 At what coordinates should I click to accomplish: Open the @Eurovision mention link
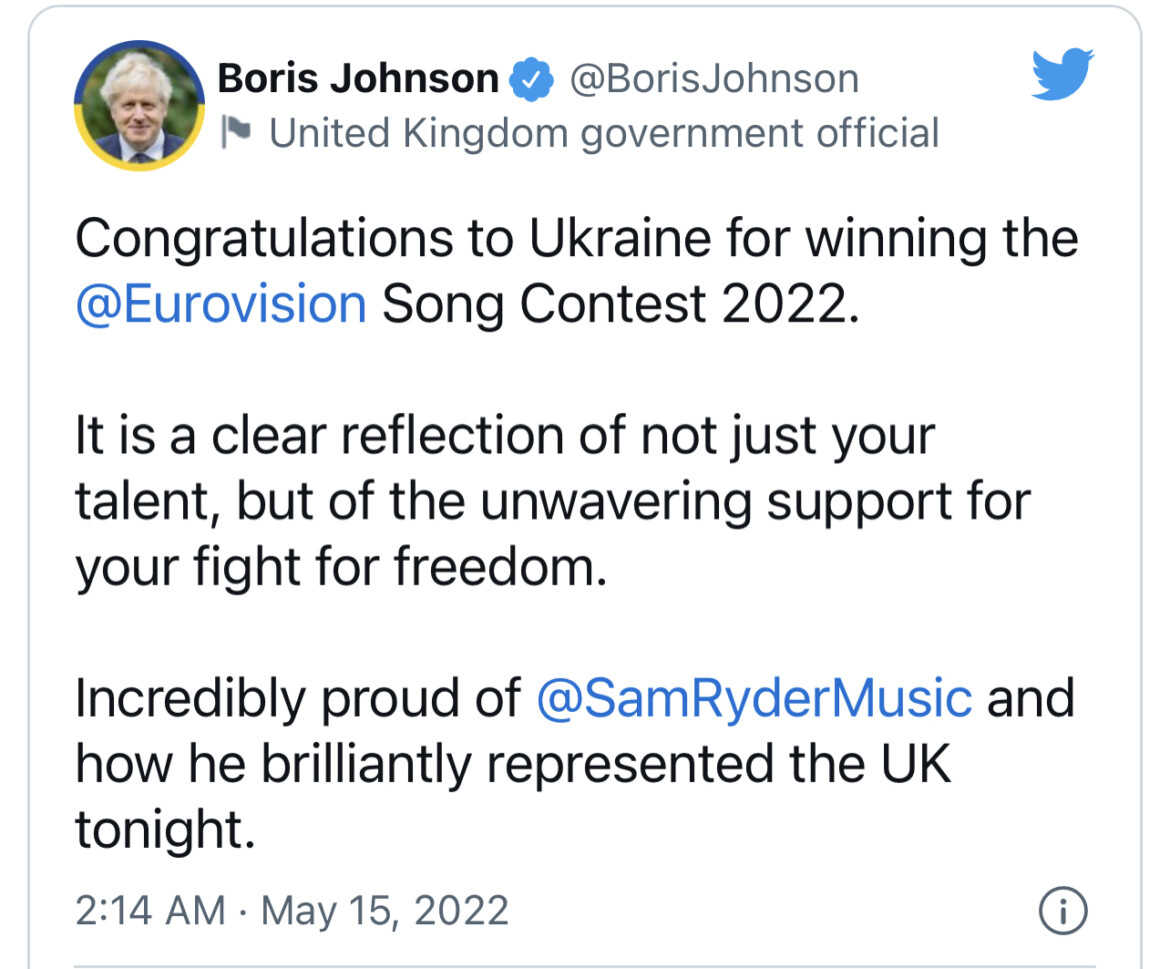pyautogui.click(x=221, y=304)
